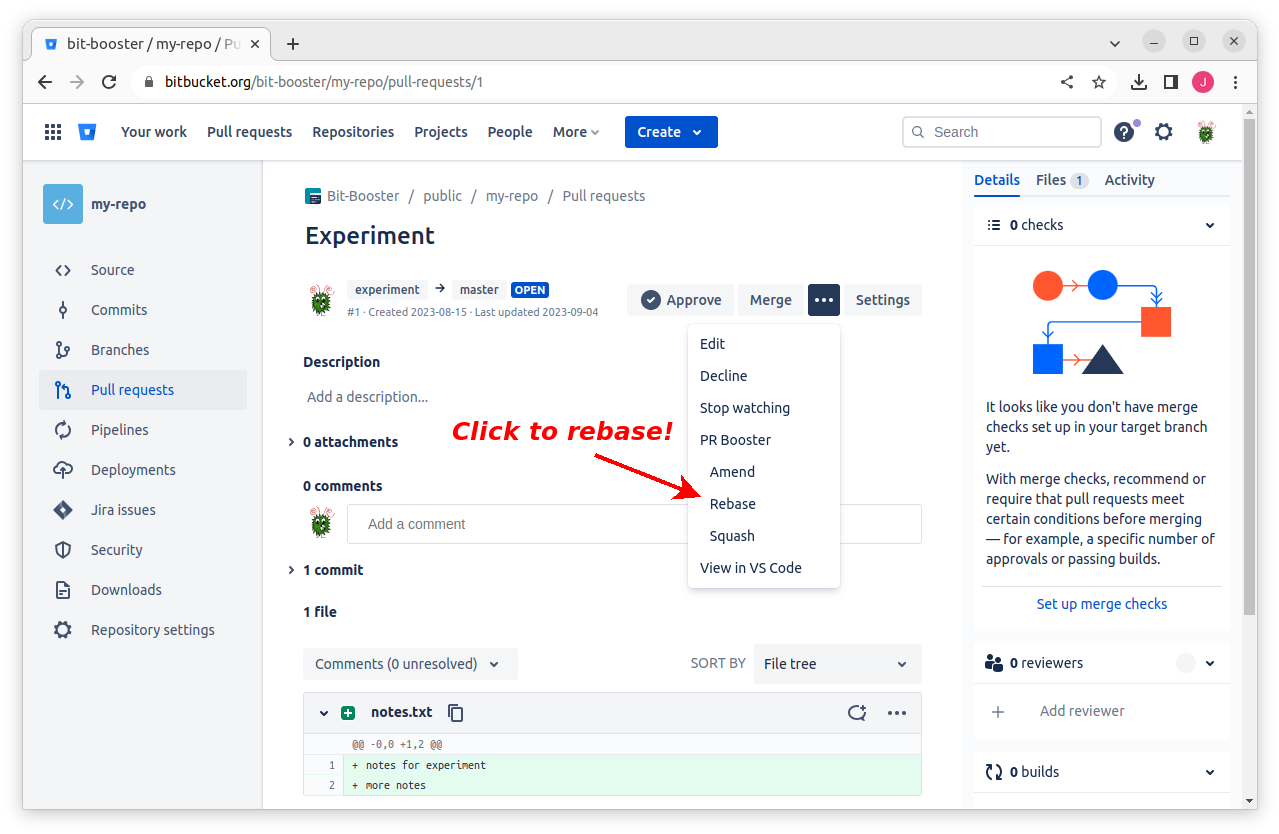Click the Approve button

[x=681, y=300]
